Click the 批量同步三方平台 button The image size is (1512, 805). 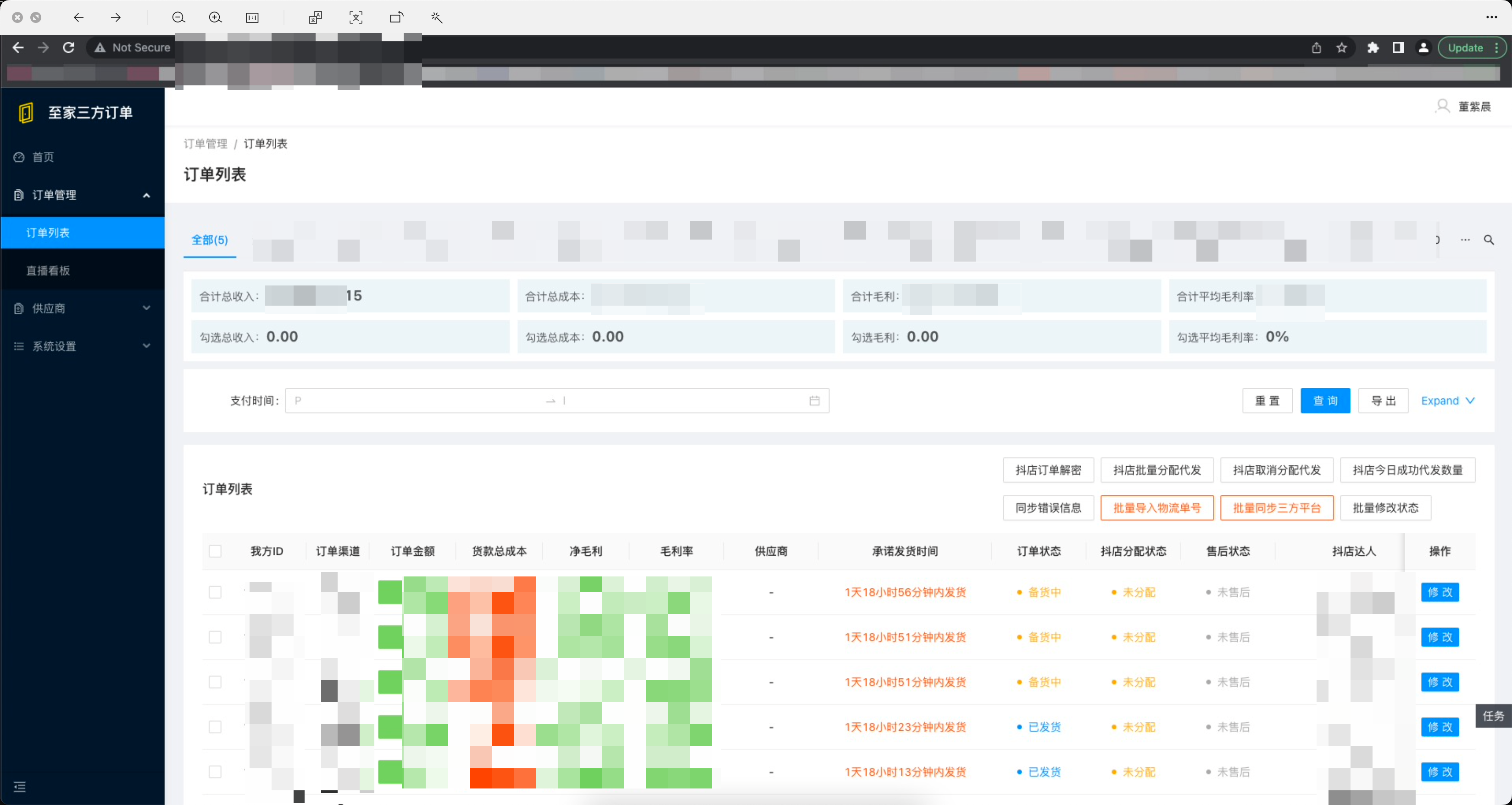click(x=1277, y=508)
